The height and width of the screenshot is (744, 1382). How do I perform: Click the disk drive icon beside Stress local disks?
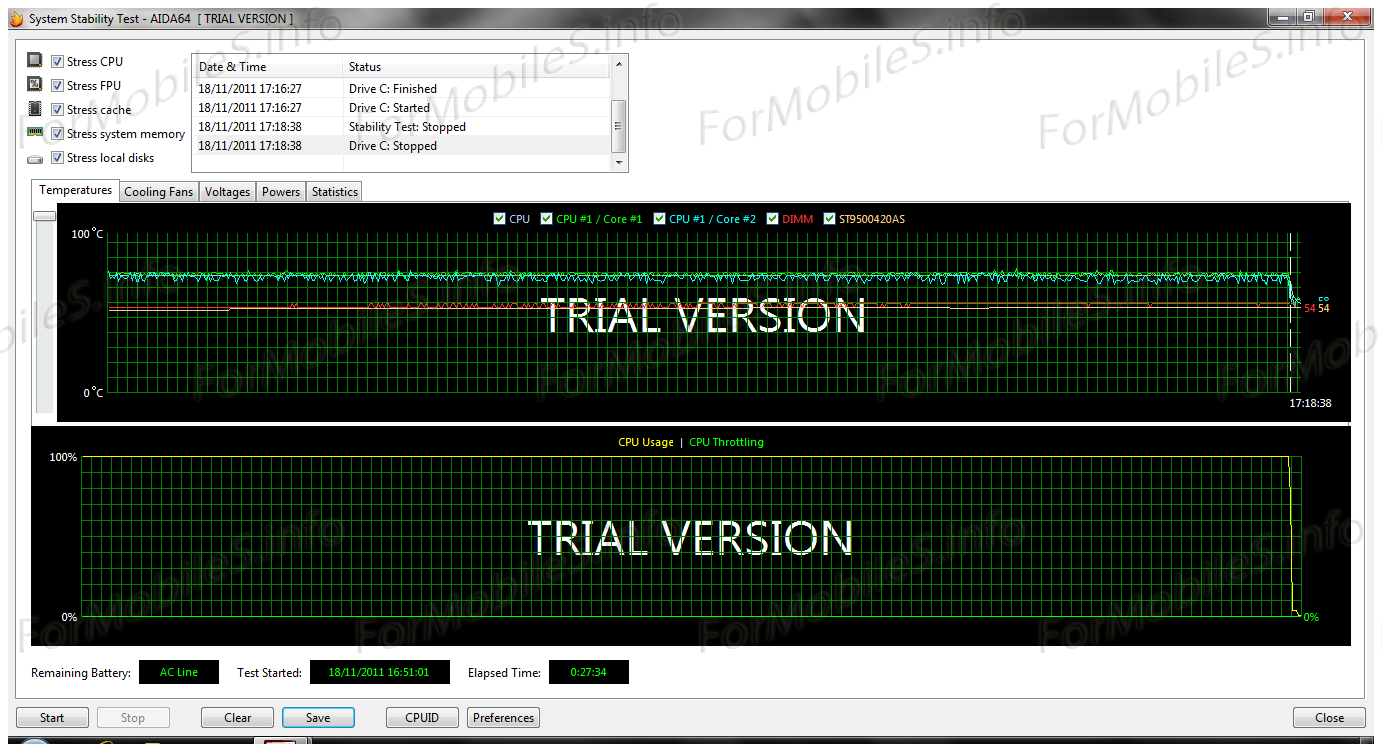tap(35, 158)
